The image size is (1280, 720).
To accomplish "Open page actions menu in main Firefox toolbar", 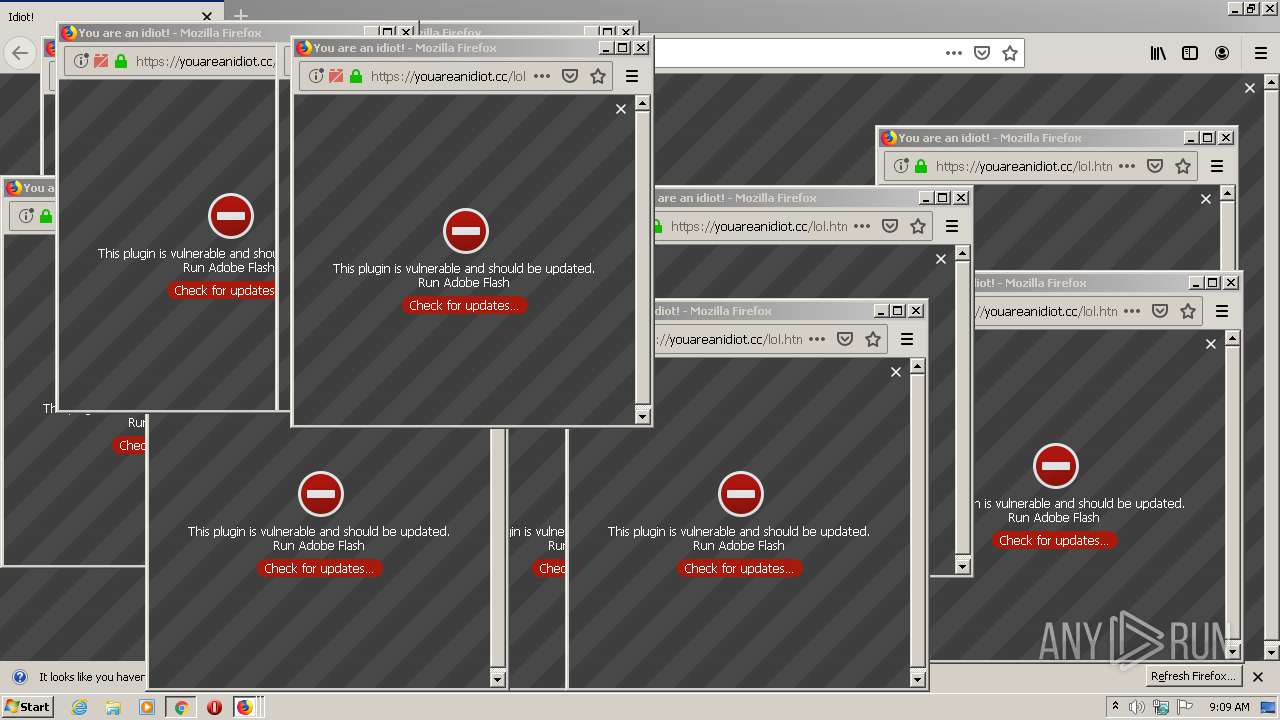I will click(954, 53).
